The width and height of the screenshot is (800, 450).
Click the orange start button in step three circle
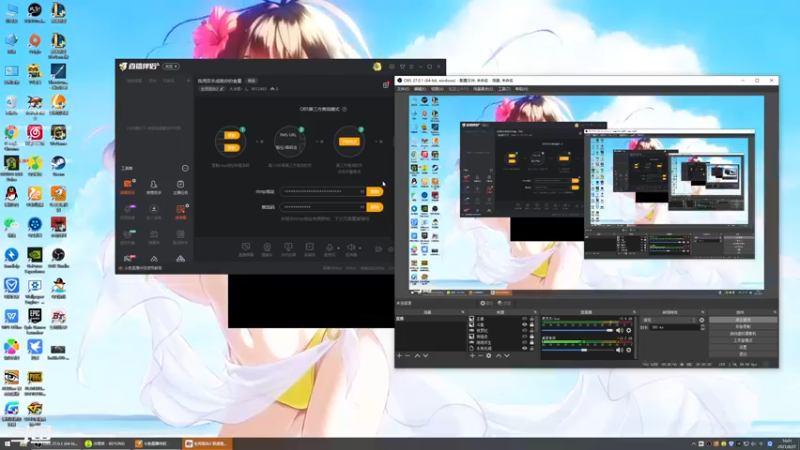[349, 141]
